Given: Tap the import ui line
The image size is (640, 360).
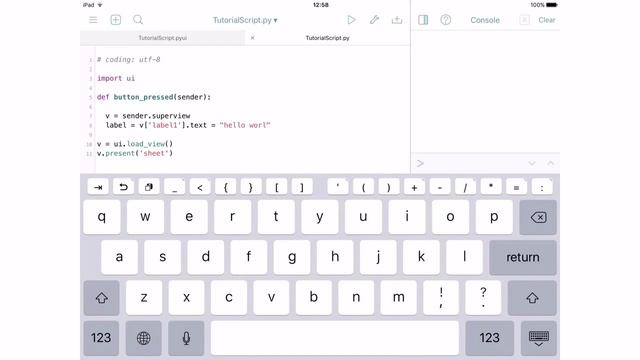Looking at the screenshot, I should click(x=116, y=78).
